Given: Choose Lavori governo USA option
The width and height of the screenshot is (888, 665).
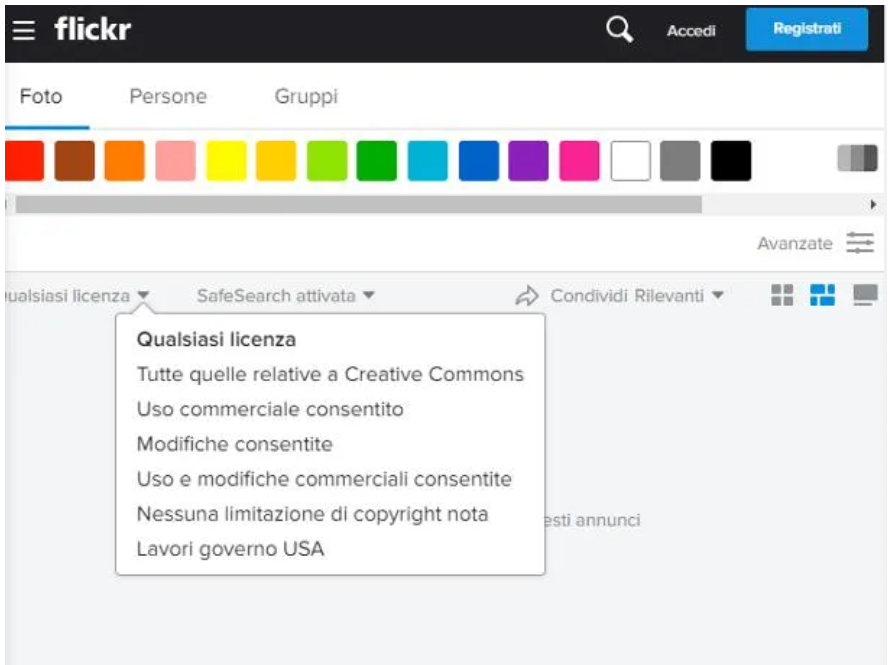Looking at the screenshot, I should (x=230, y=549).
